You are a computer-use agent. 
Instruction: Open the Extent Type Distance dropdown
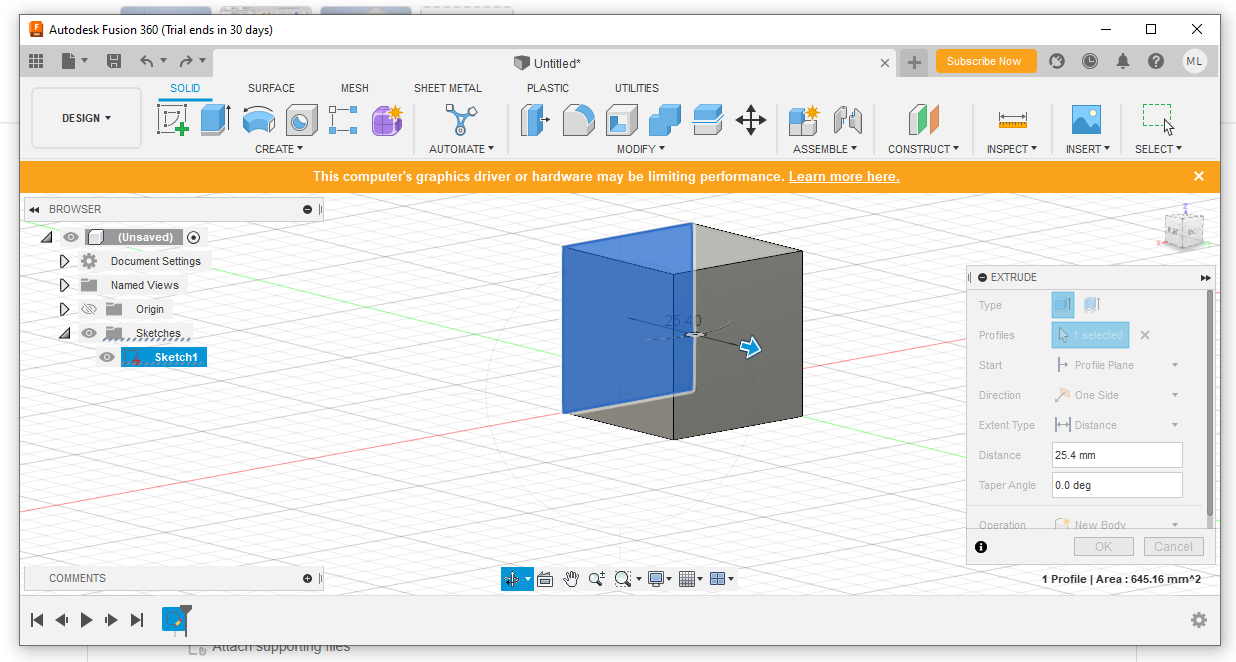point(1118,425)
